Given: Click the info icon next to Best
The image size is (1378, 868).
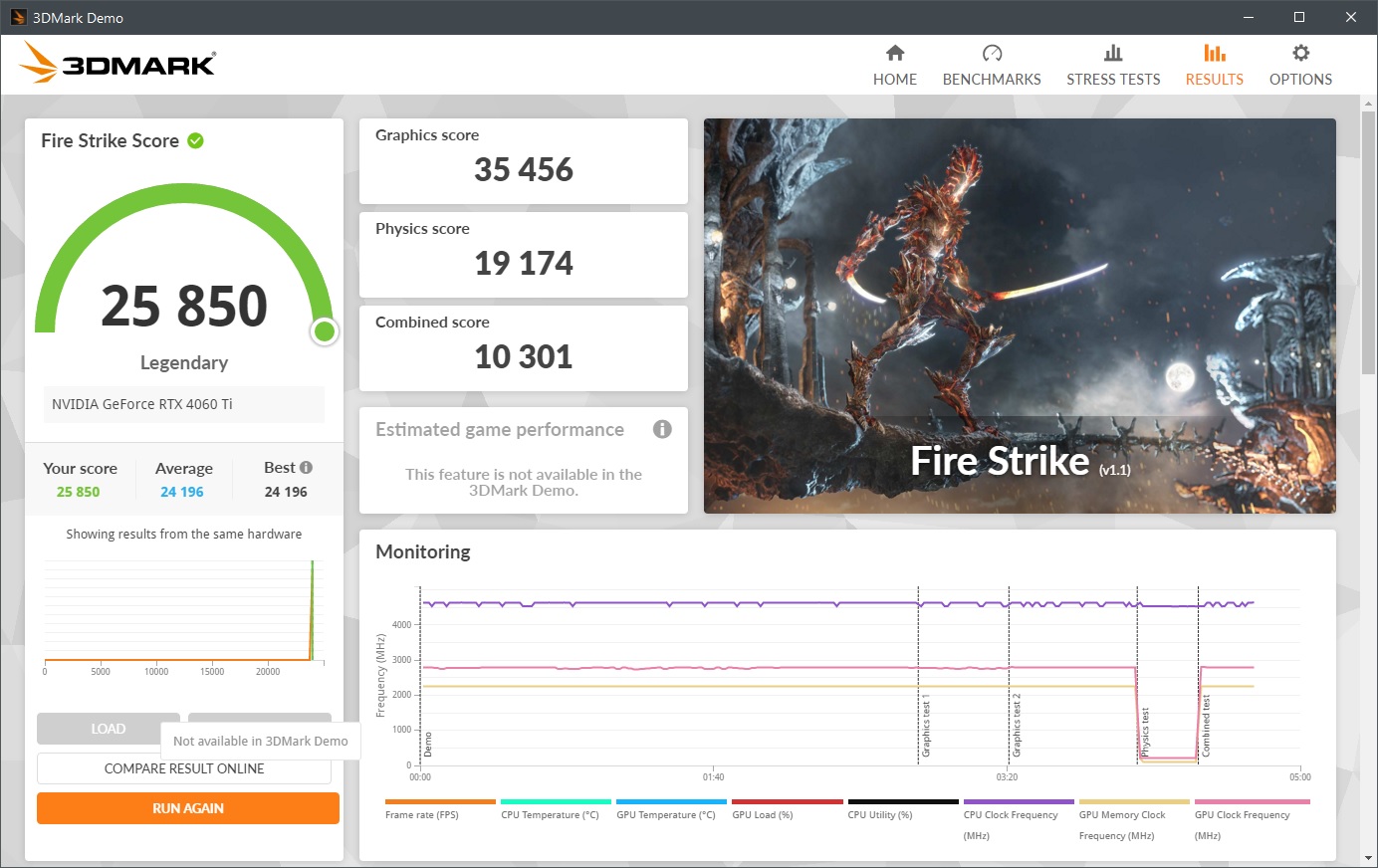Looking at the screenshot, I should pos(306,468).
